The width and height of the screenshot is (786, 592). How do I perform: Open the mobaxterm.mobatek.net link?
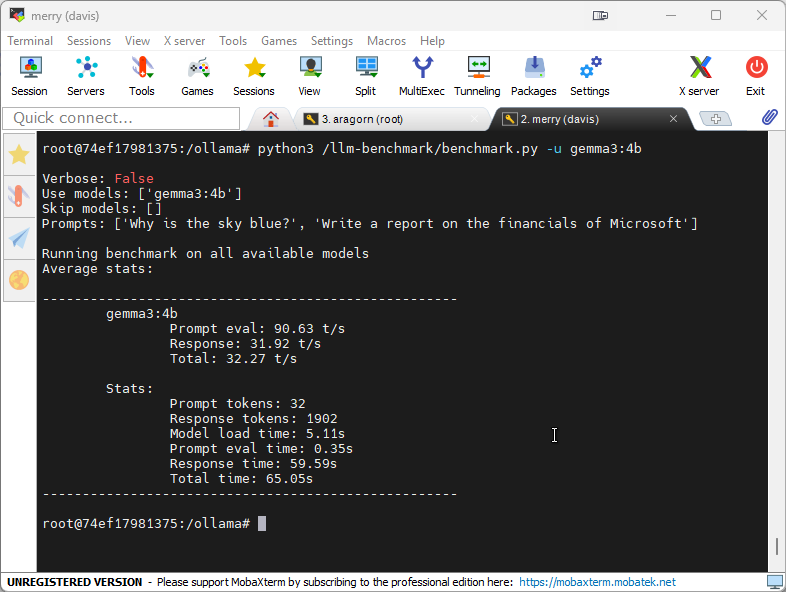click(597, 582)
